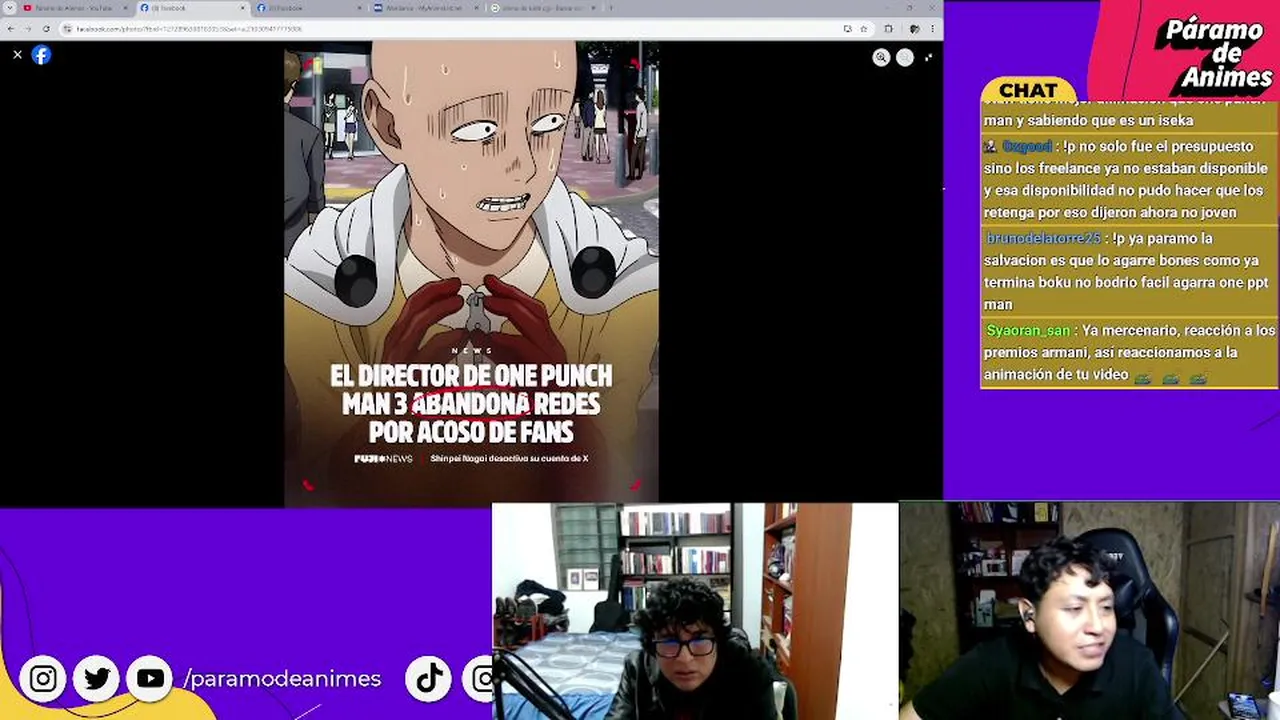Click the Páramo de Animes logo
Image resolution: width=1280 pixels, height=720 pixels.
pos(1214,53)
